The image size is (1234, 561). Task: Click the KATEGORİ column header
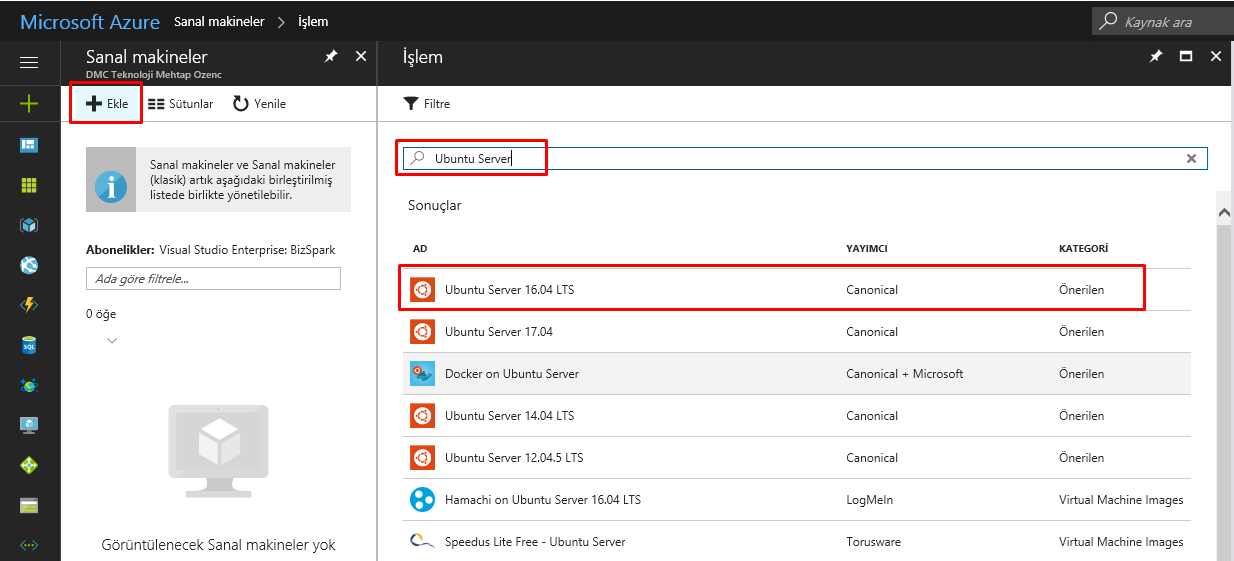[1083, 248]
